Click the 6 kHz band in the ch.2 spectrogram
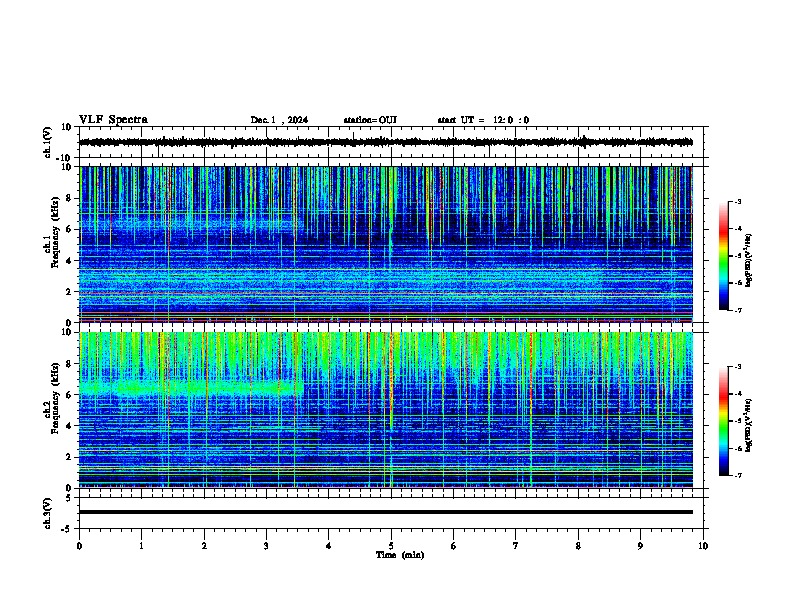The image size is (792, 612). click(192, 388)
